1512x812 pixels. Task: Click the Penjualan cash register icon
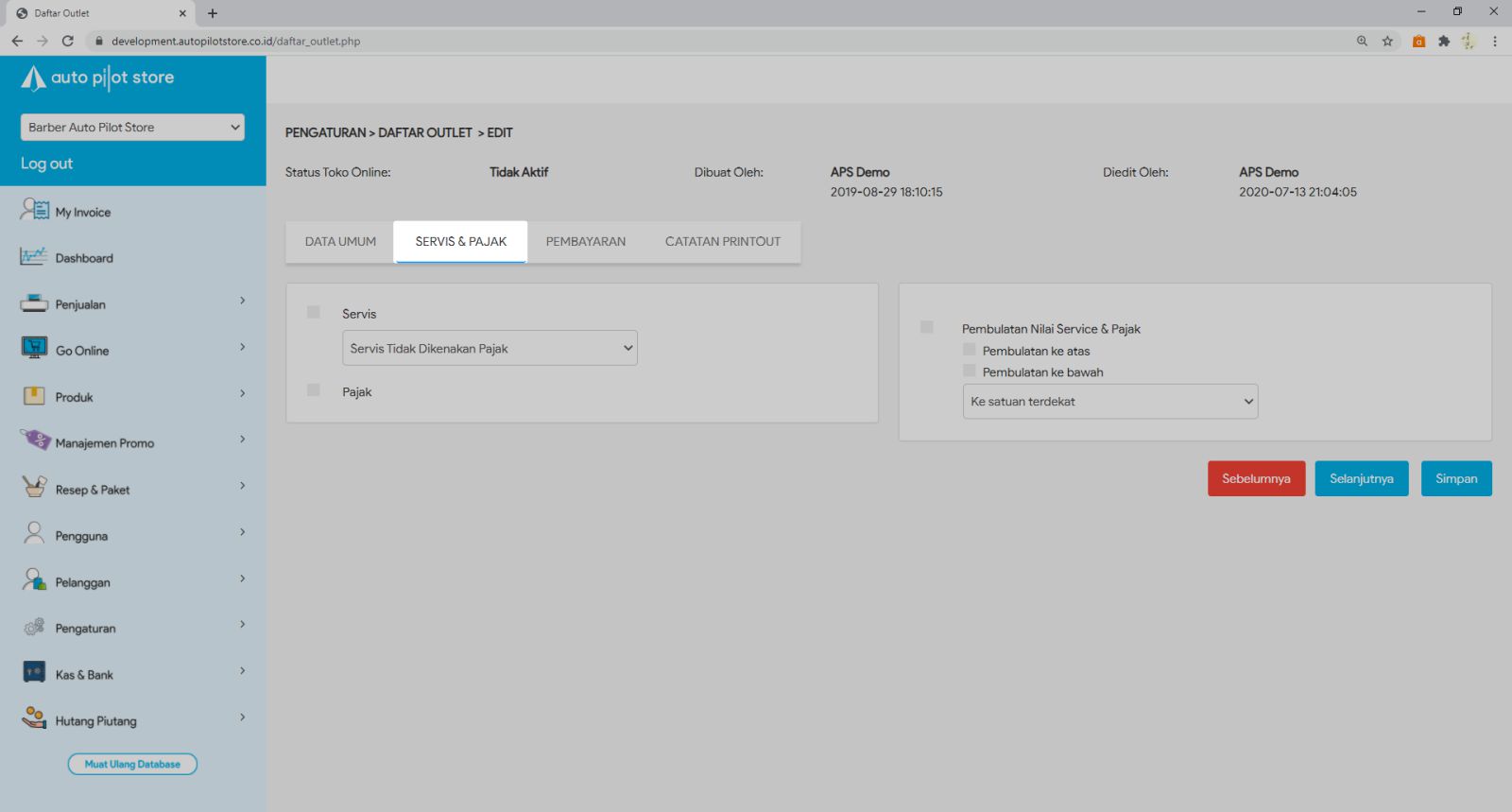pyautogui.click(x=34, y=303)
